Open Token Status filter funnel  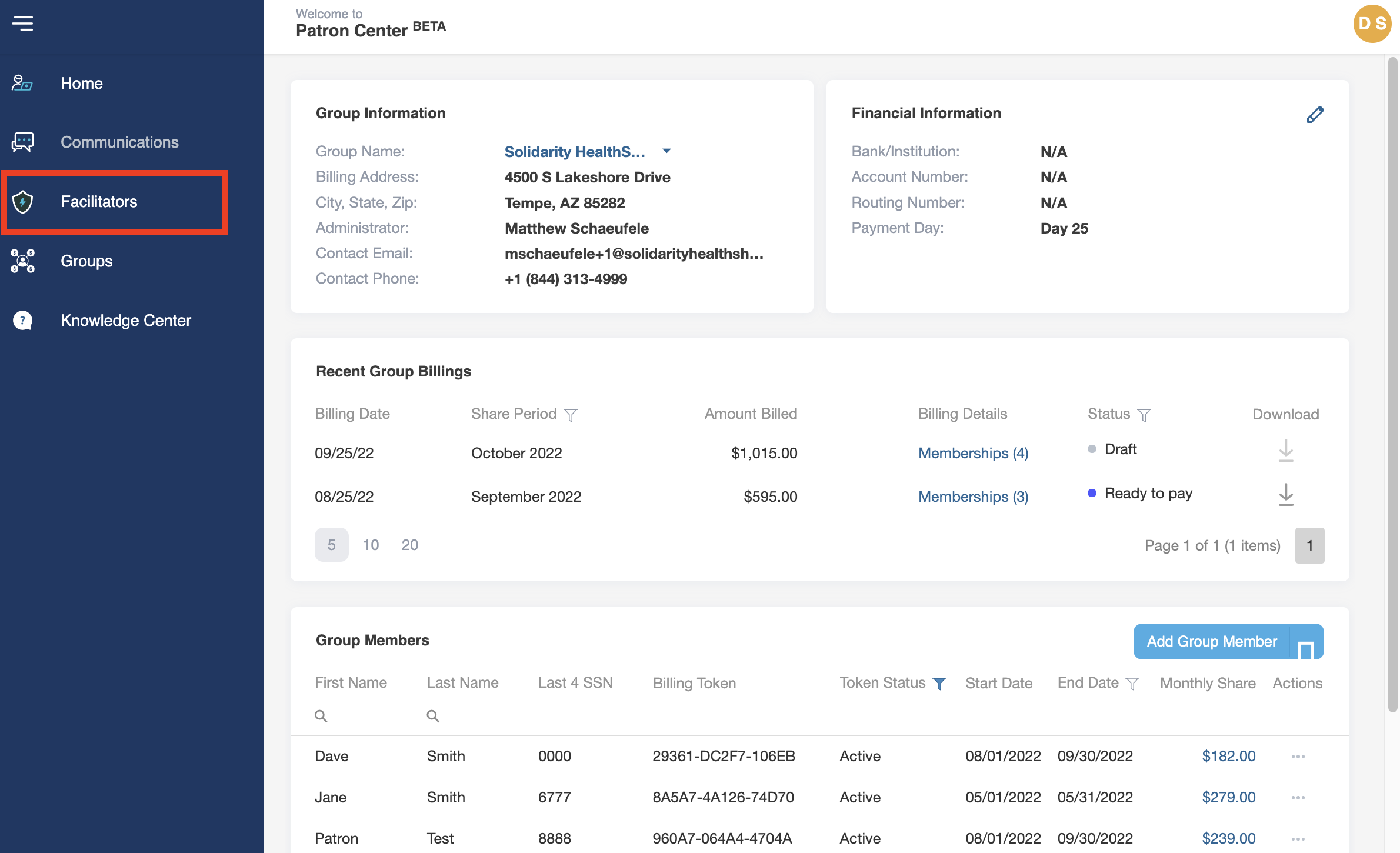pos(939,684)
